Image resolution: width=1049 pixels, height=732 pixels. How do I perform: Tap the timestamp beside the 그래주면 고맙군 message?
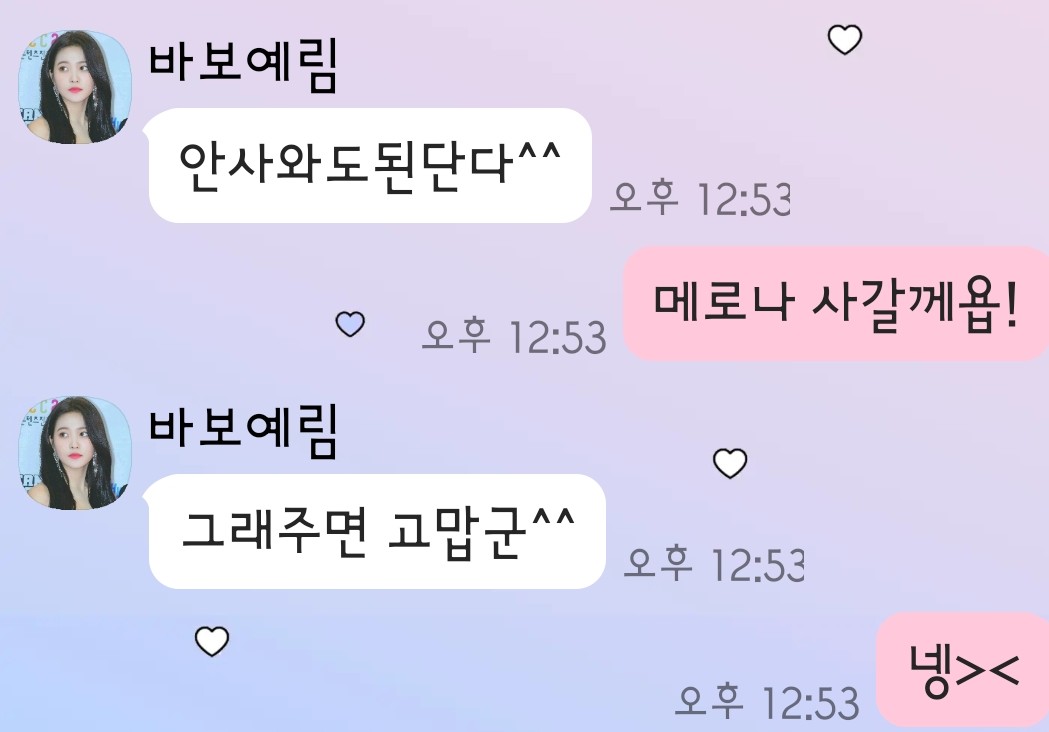click(x=713, y=565)
